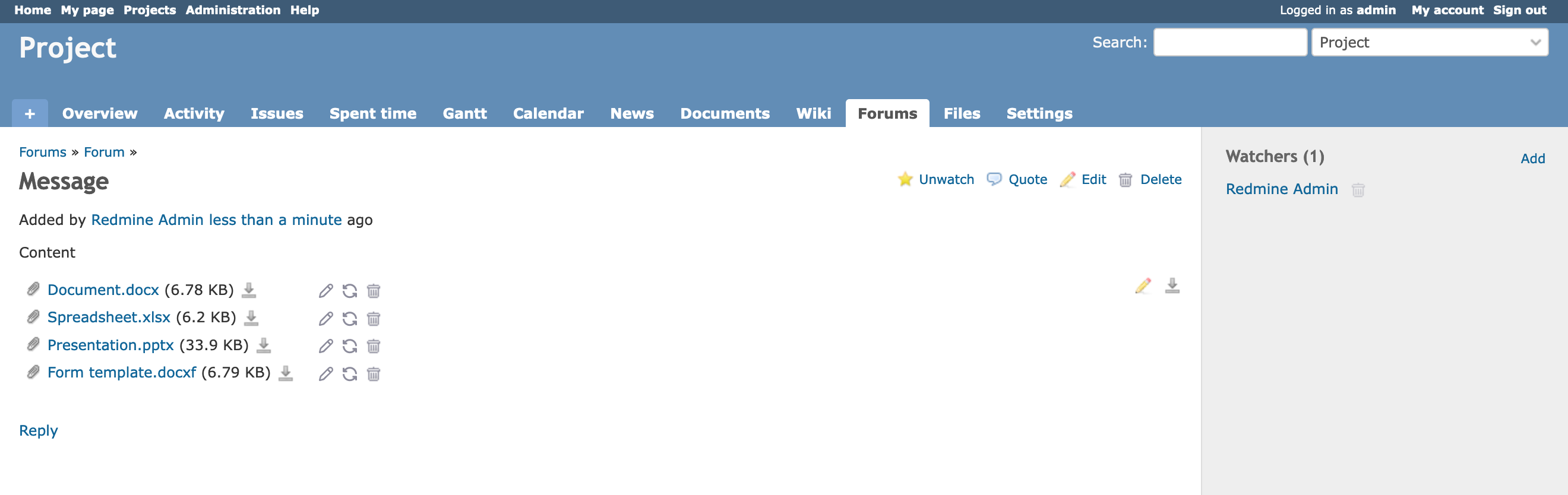Open the News tab
The image size is (1568, 495).
(633, 113)
